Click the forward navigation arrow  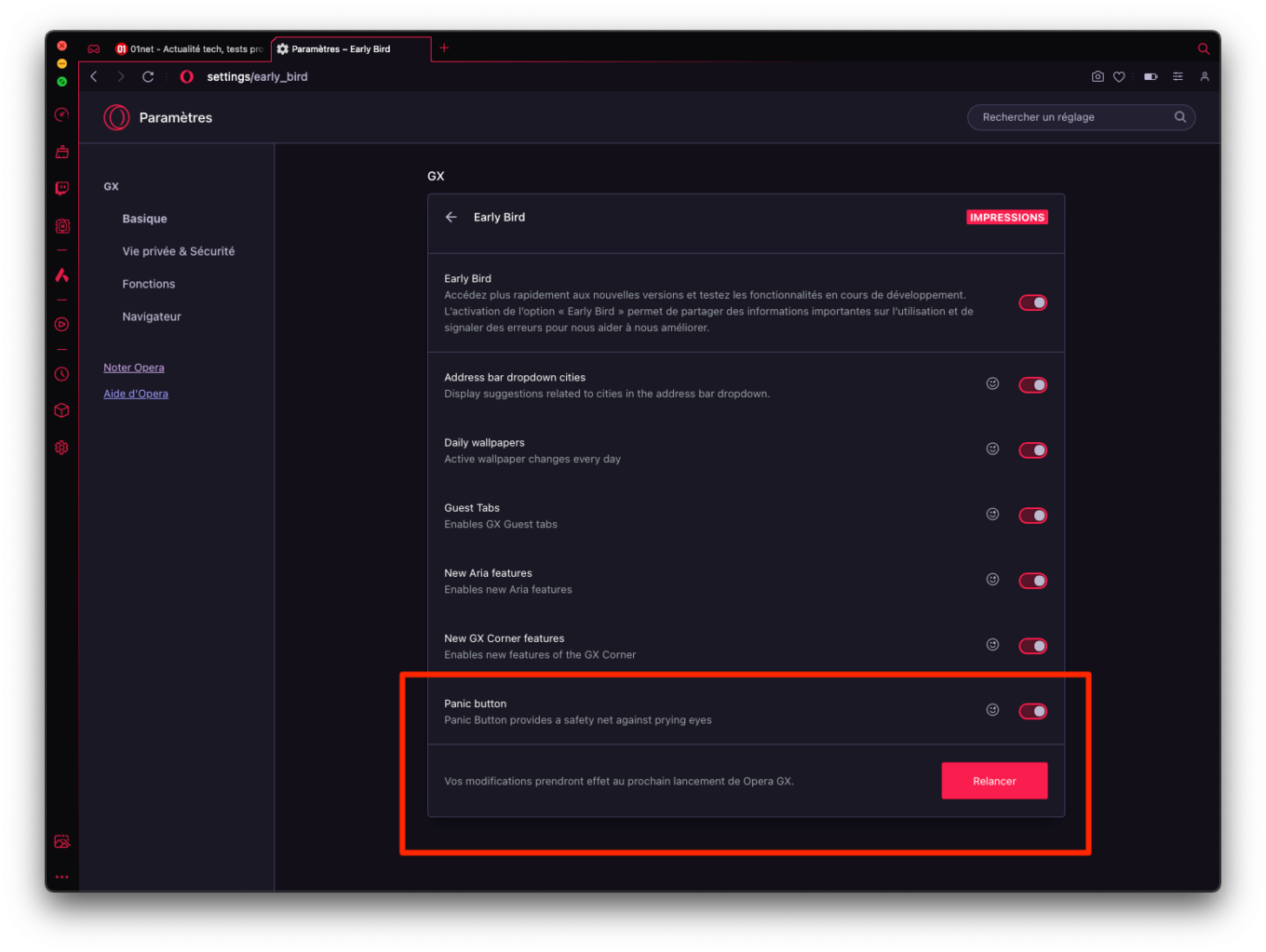click(x=120, y=76)
